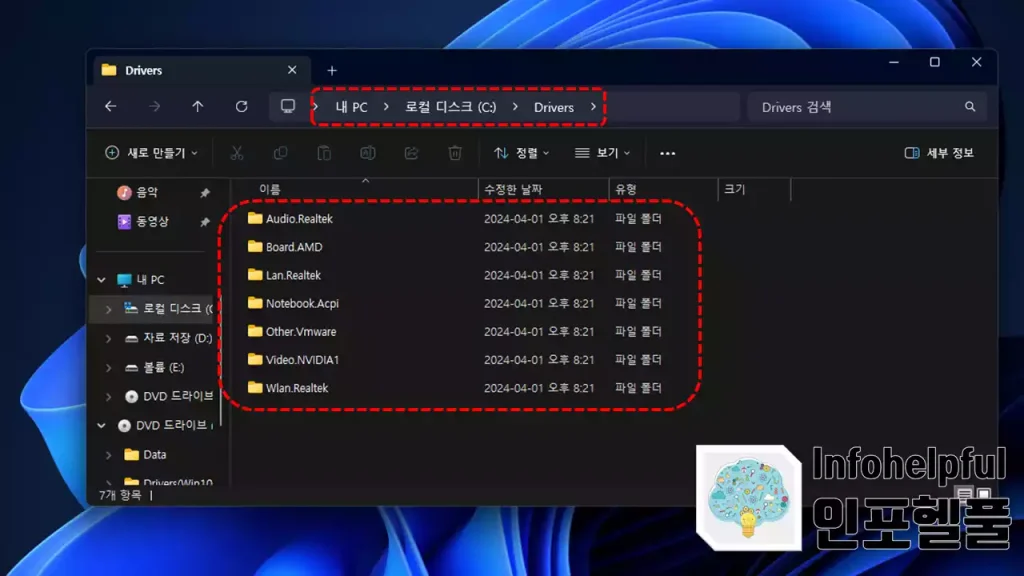1024x576 pixels.
Task: Open the 정렬 sort dropdown
Action: tap(521, 153)
